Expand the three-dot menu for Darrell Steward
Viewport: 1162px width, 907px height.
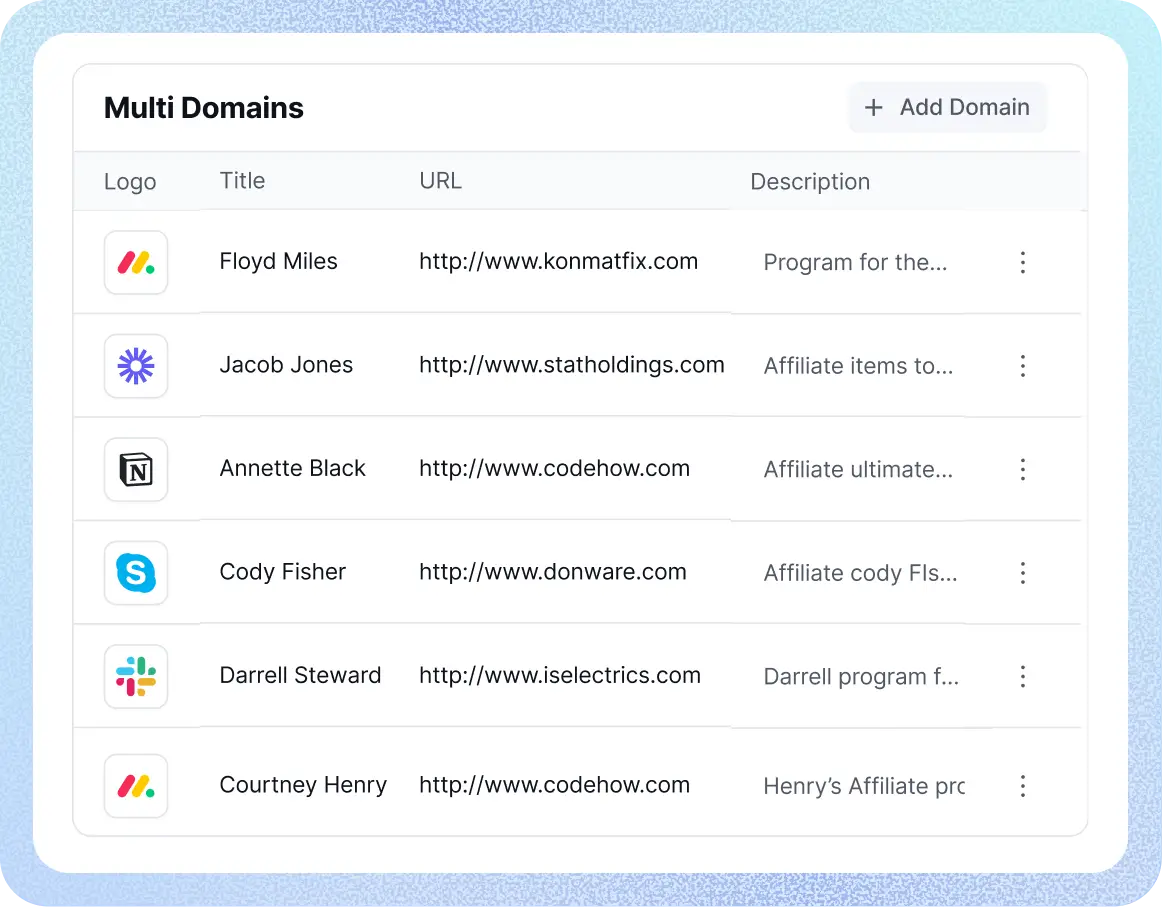pyautogui.click(x=1023, y=676)
